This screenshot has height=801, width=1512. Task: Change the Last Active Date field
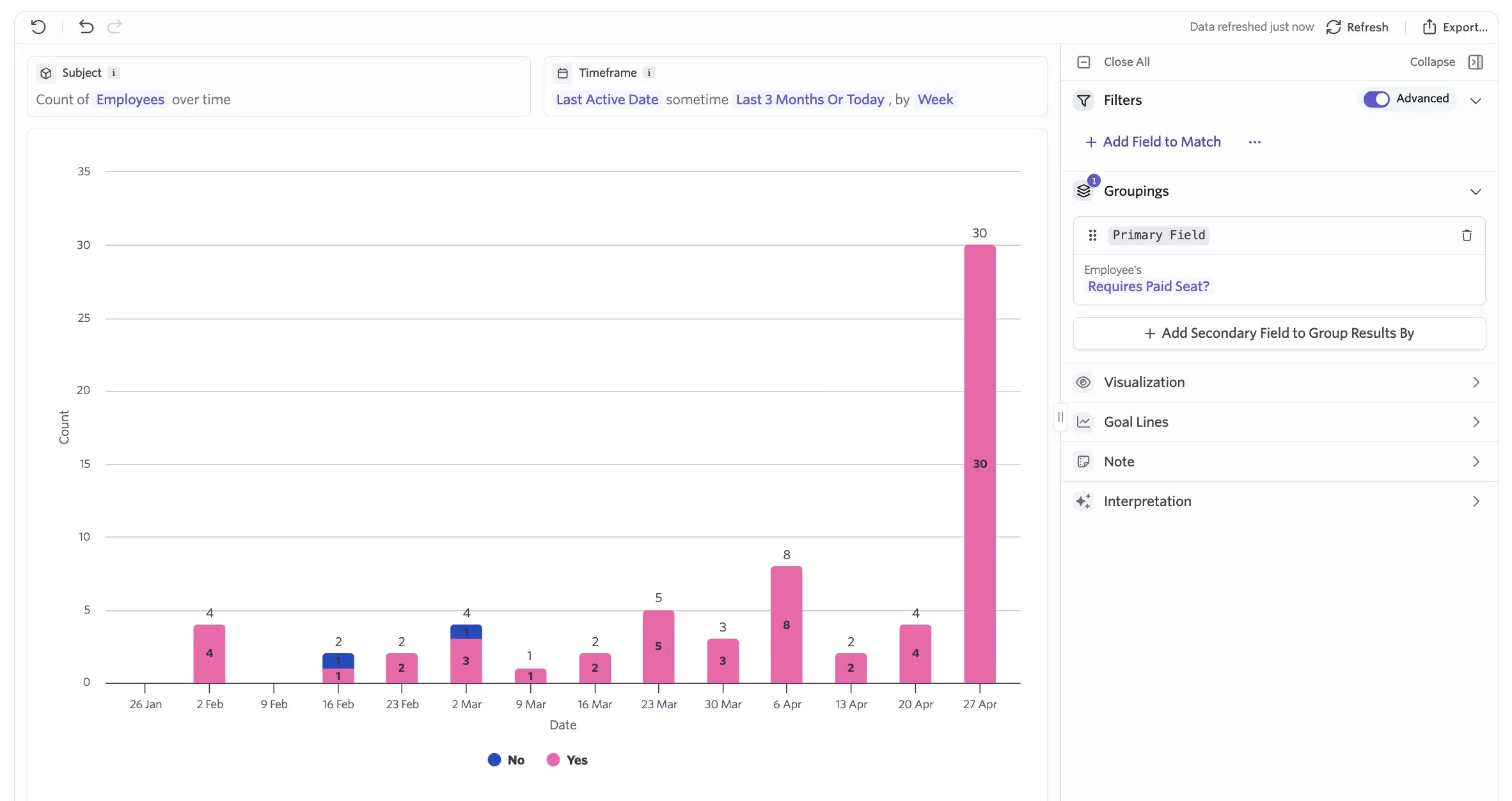click(x=607, y=100)
